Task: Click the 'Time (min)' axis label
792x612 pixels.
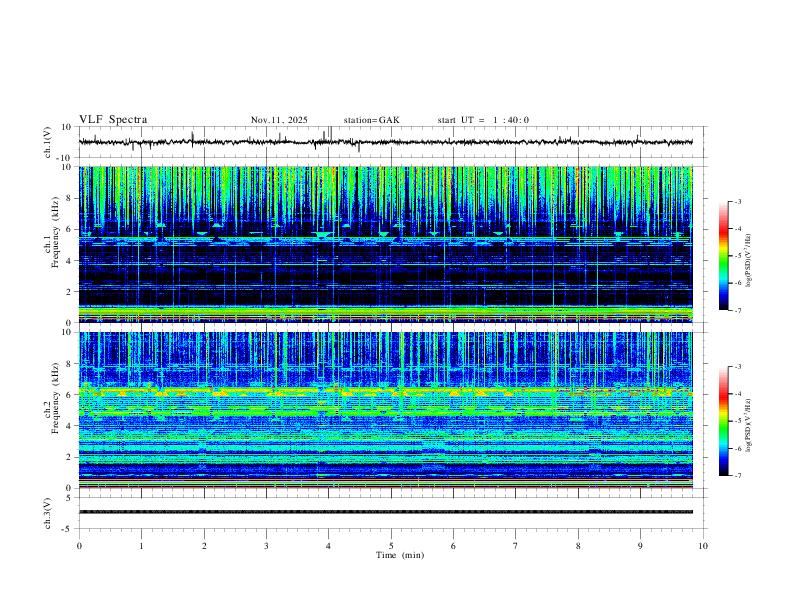Action: coord(400,555)
